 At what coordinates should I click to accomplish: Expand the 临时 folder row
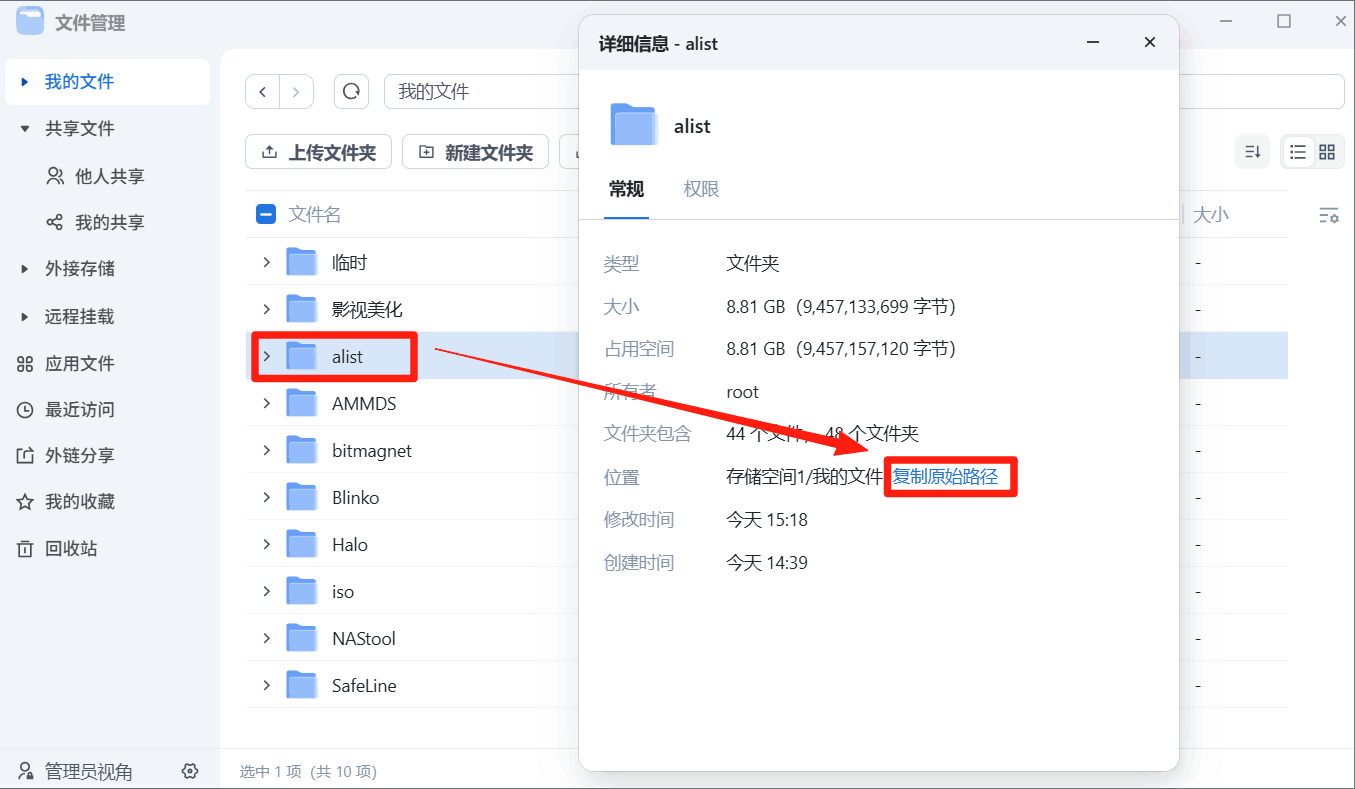point(267,262)
